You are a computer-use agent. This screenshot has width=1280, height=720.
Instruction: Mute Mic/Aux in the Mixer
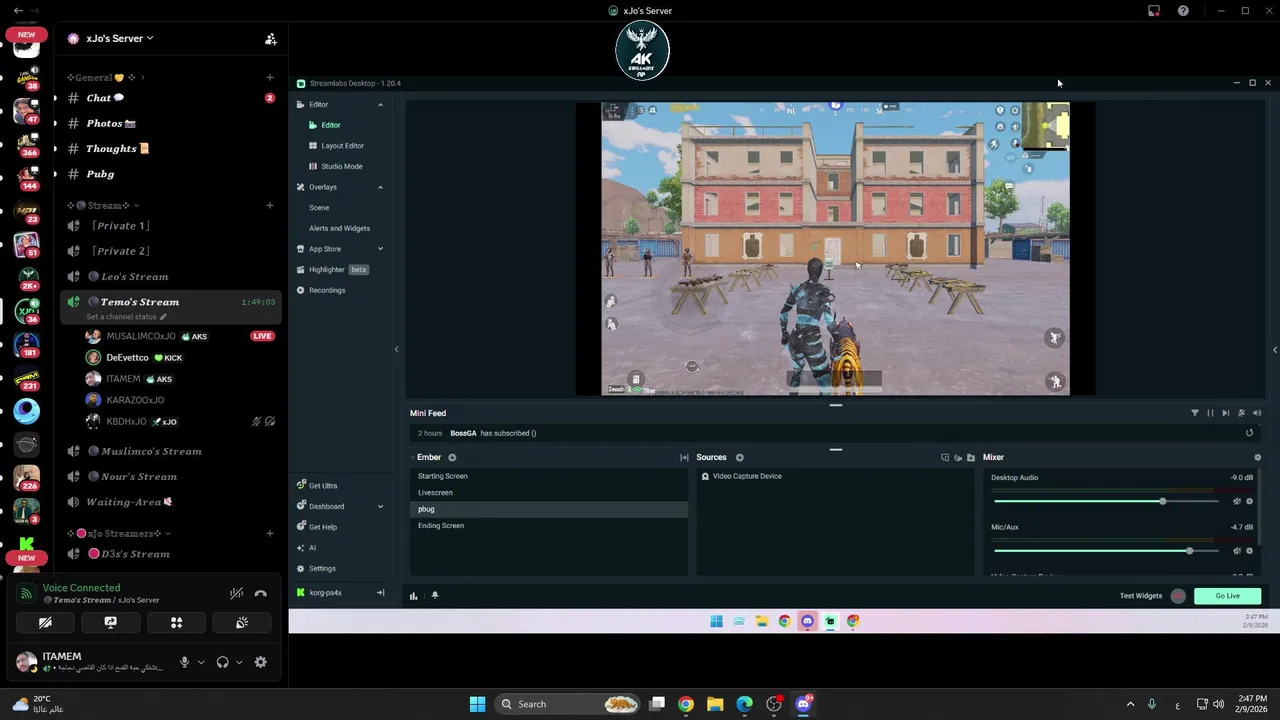(1237, 551)
